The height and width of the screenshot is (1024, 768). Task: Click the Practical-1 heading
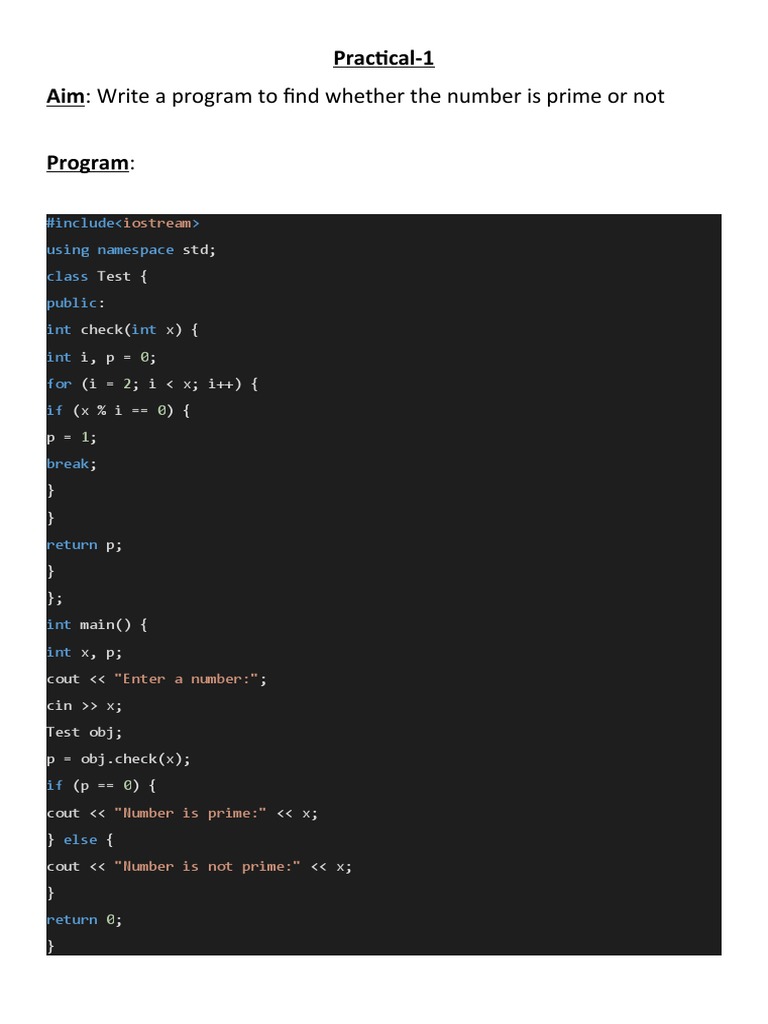[x=383, y=58]
